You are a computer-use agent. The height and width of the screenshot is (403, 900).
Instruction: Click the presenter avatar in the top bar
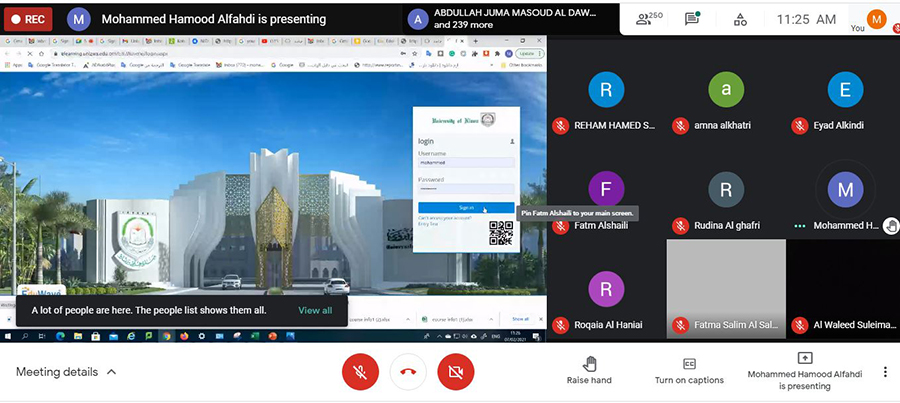(x=79, y=20)
